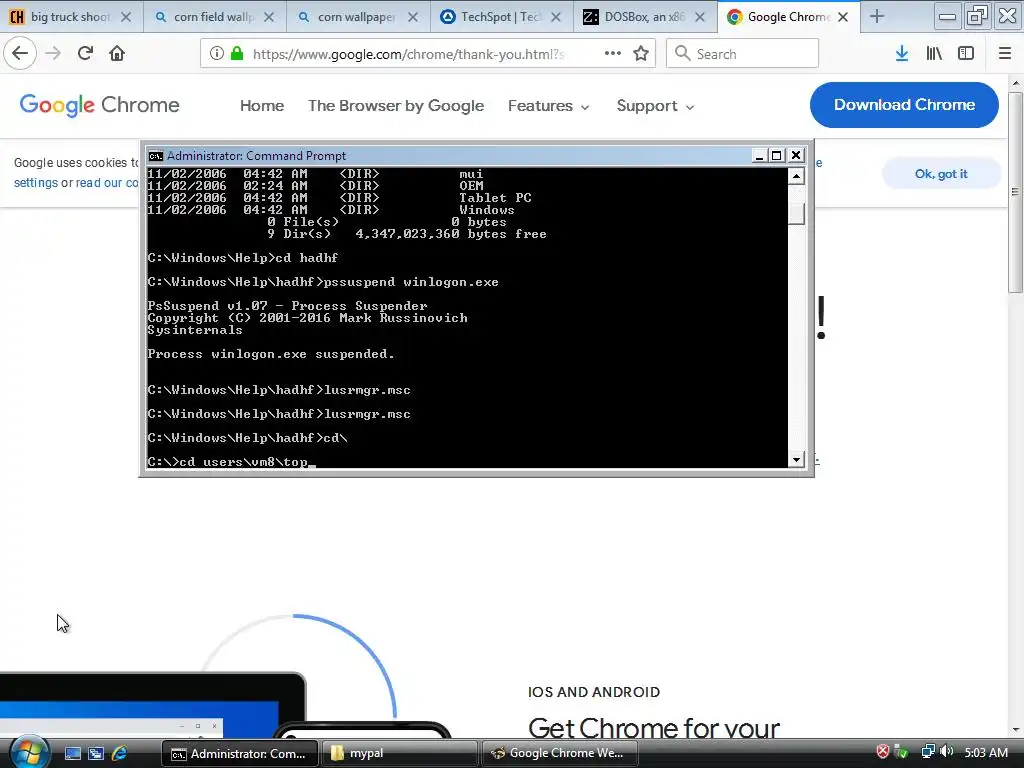Select the Google Chrome tab
Viewport: 1024px width, 768px height.
(x=788, y=17)
